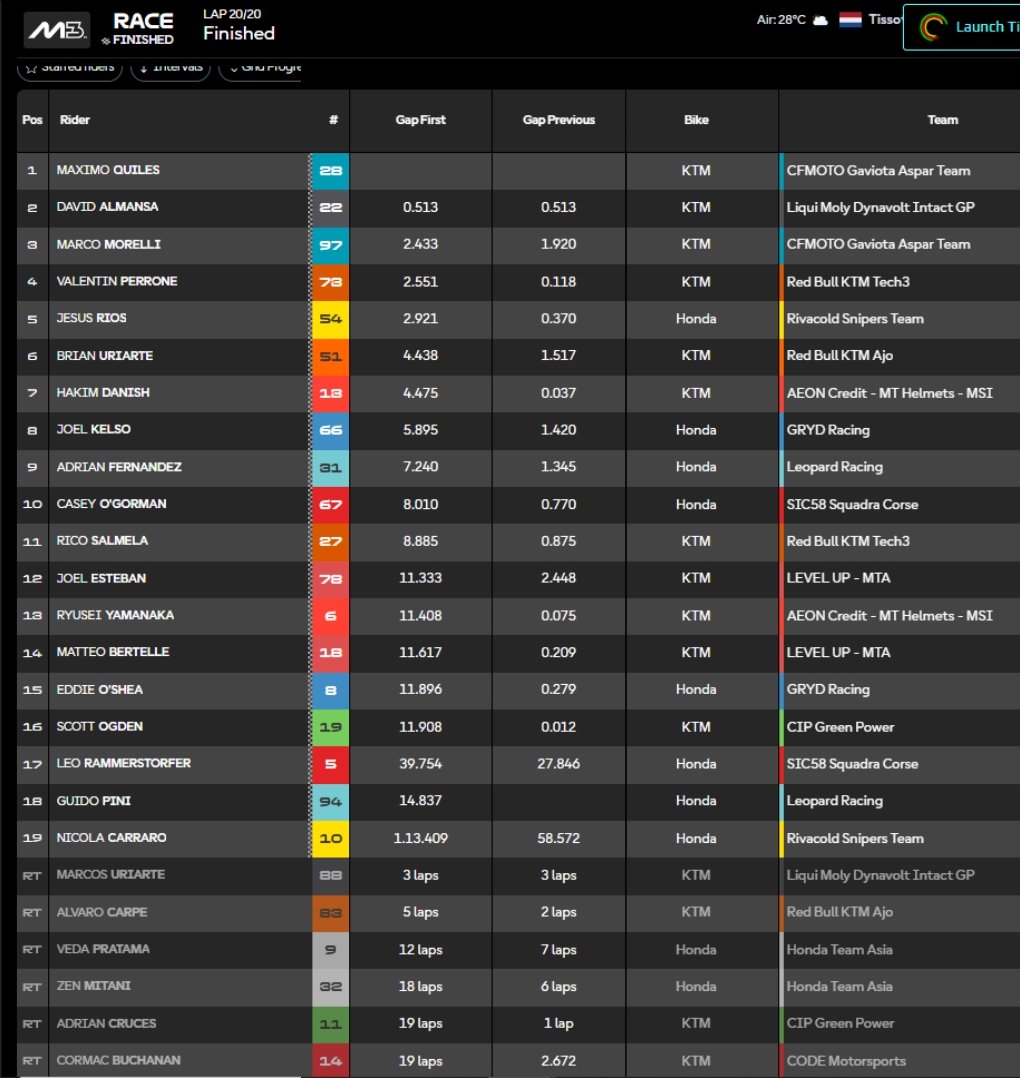The width and height of the screenshot is (1020, 1078).
Task: Click position 10 cell for Casey O'Gorman
Action: 32,505
